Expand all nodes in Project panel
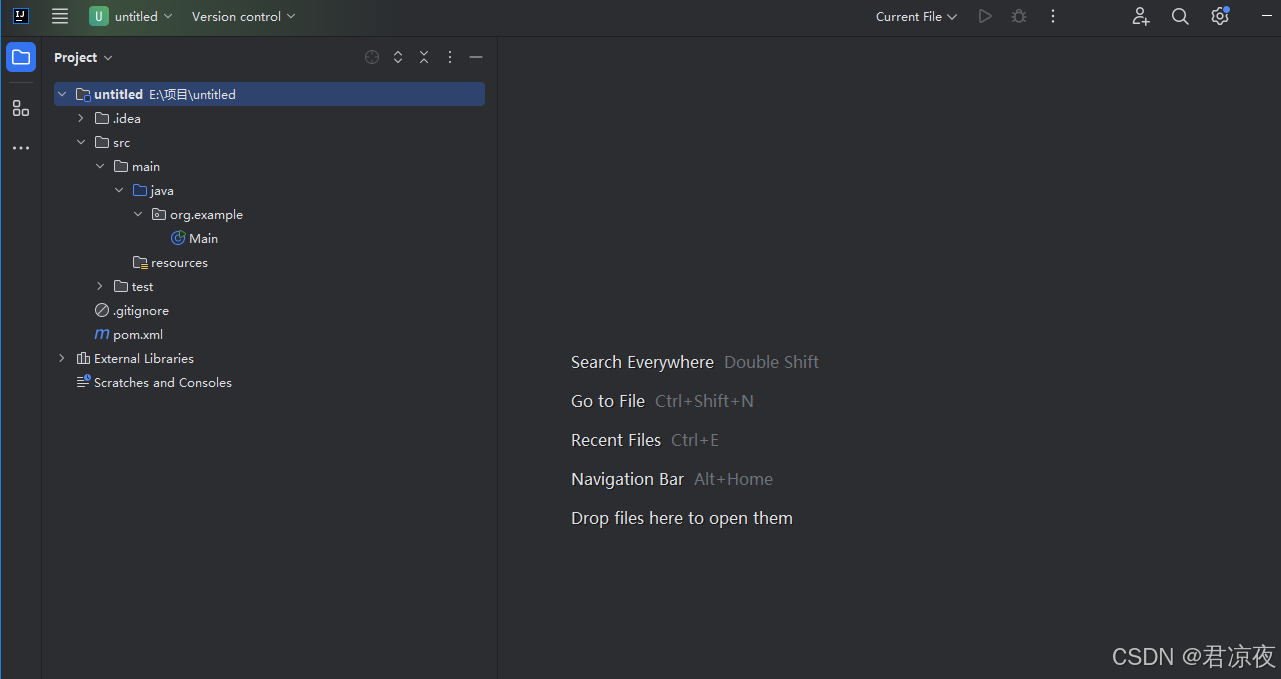Image resolution: width=1281 pixels, height=679 pixels. [x=398, y=57]
